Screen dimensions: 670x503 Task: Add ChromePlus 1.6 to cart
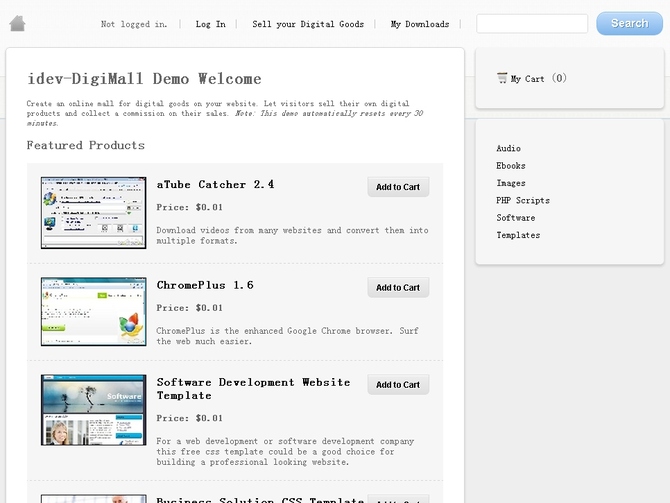point(398,288)
